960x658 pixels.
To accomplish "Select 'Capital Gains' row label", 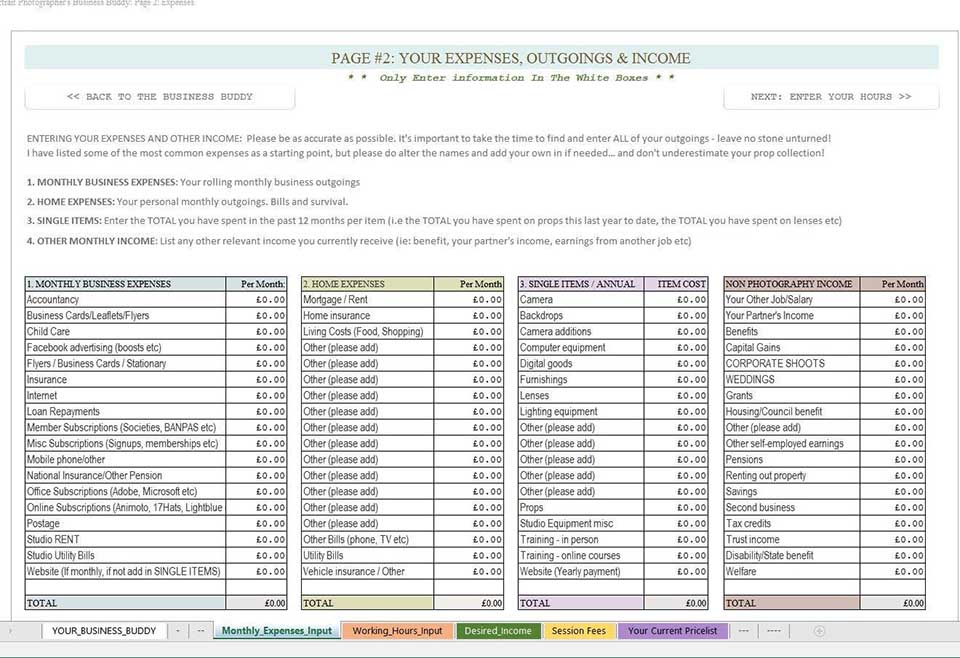I will (753, 348).
